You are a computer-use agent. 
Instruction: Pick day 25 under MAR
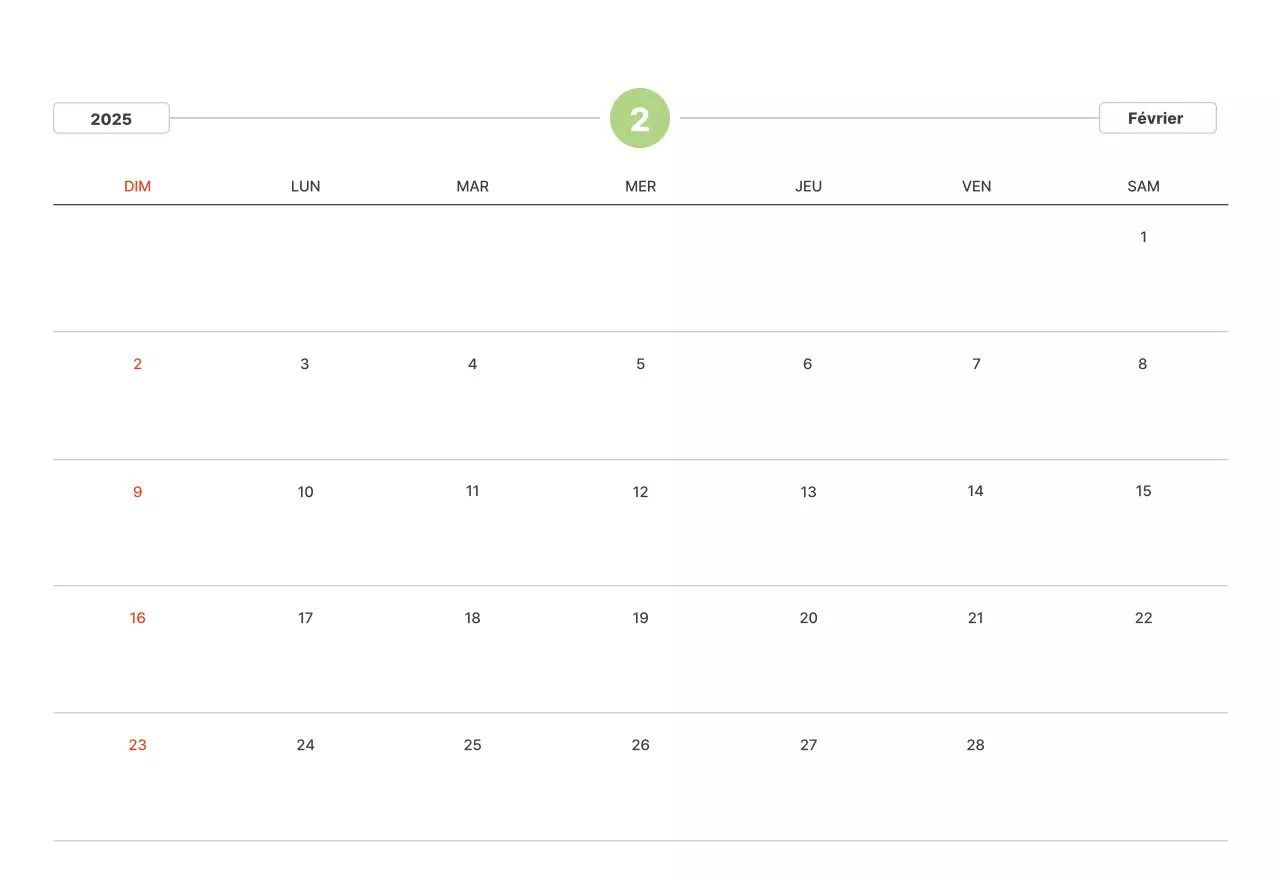pos(473,745)
